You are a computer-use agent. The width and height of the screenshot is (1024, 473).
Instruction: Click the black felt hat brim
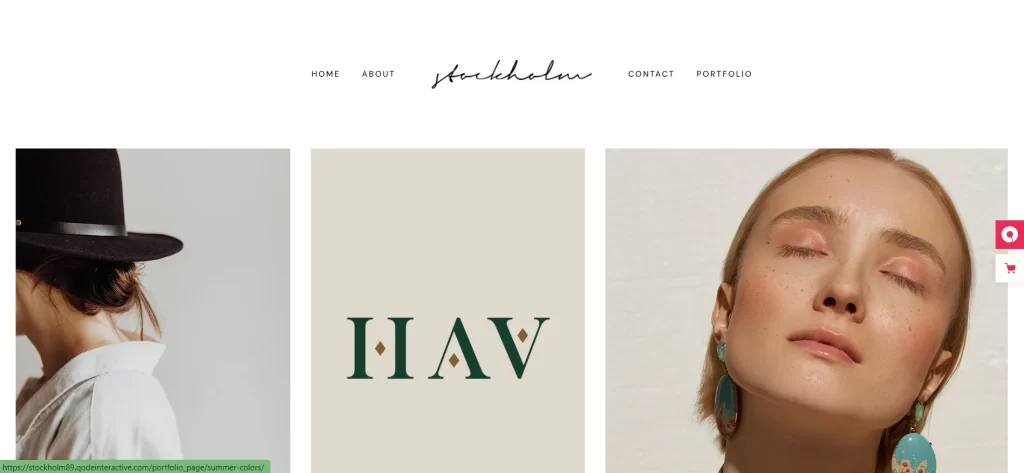point(98,248)
